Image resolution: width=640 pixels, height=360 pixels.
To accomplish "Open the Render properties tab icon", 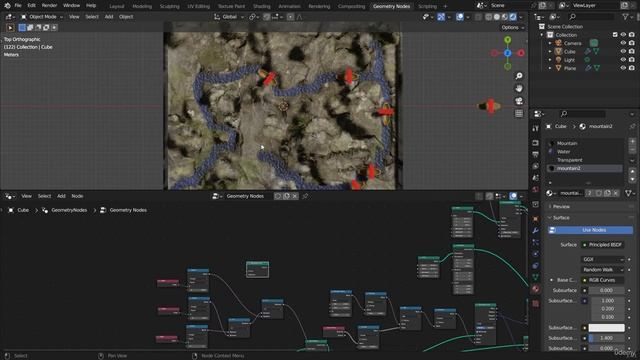I will pyautogui.click(x=536, y=143).
